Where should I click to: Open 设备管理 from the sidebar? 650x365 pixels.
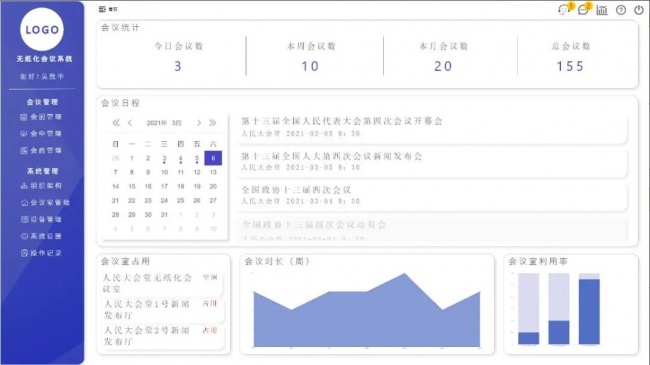click(x=41, y=219)
